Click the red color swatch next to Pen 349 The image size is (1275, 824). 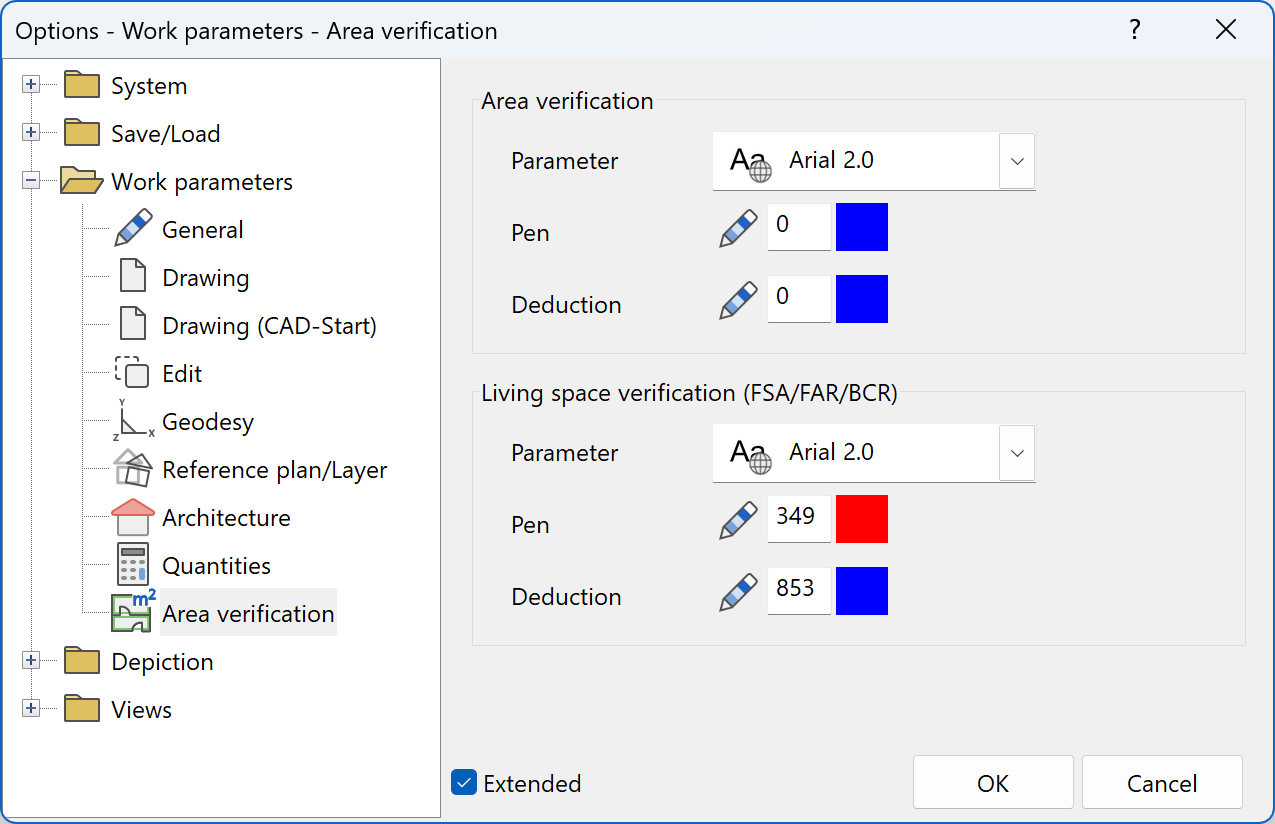click(x=861, y=519)
